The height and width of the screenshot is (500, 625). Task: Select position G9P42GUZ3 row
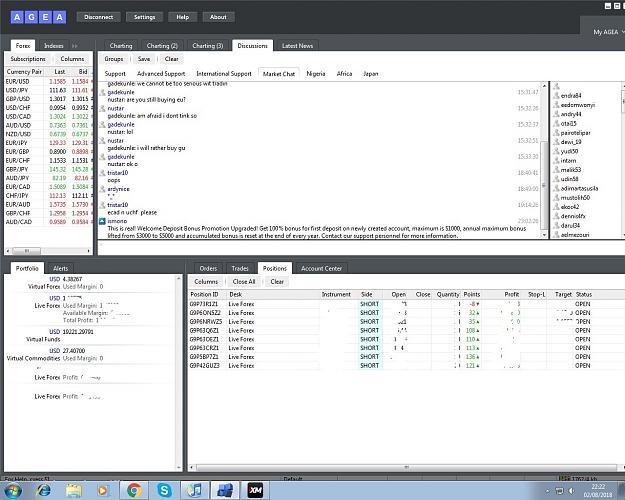tap(406, 366)
